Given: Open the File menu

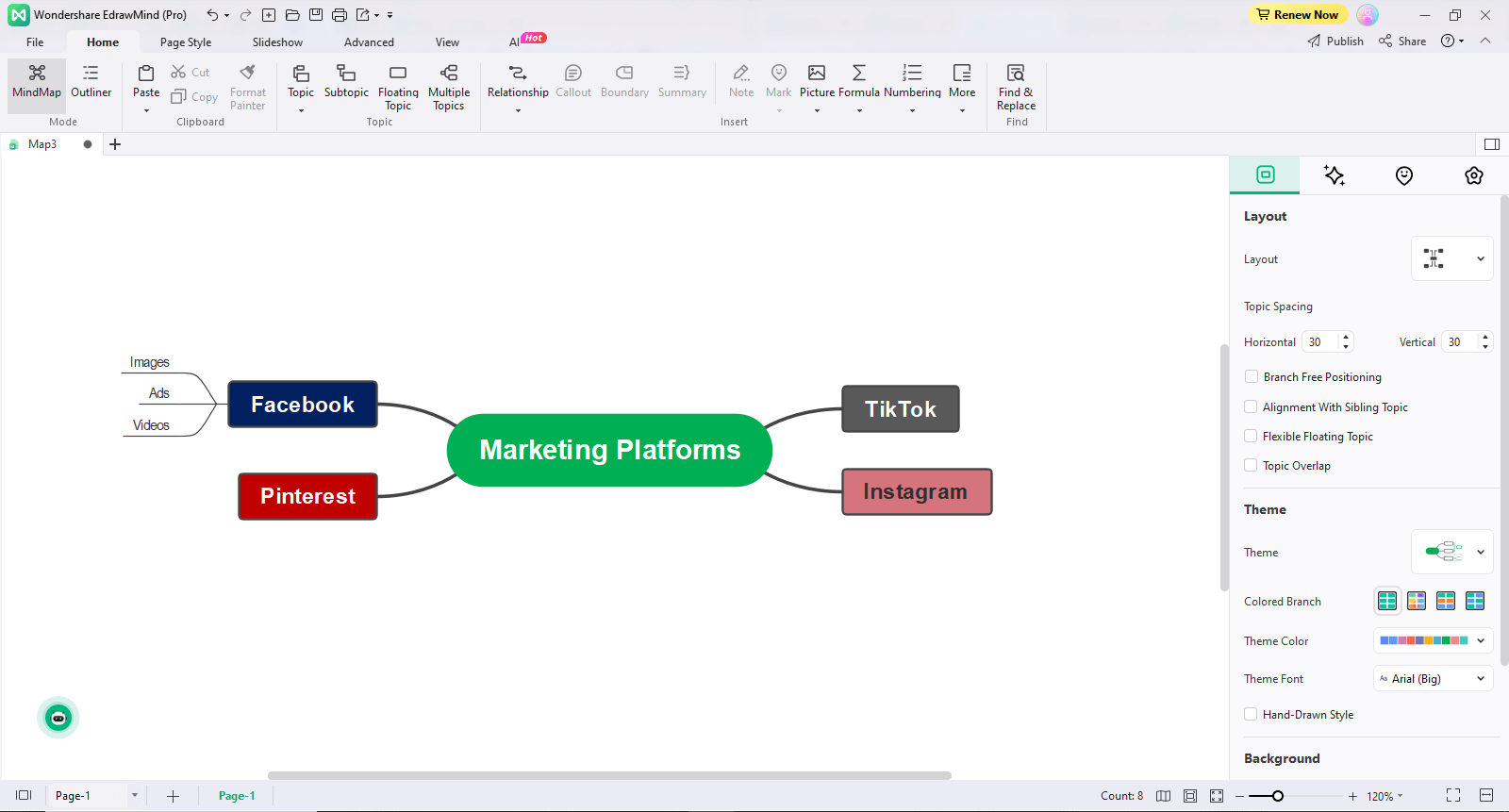Looking at the screenshot, I should pos(35,42).
